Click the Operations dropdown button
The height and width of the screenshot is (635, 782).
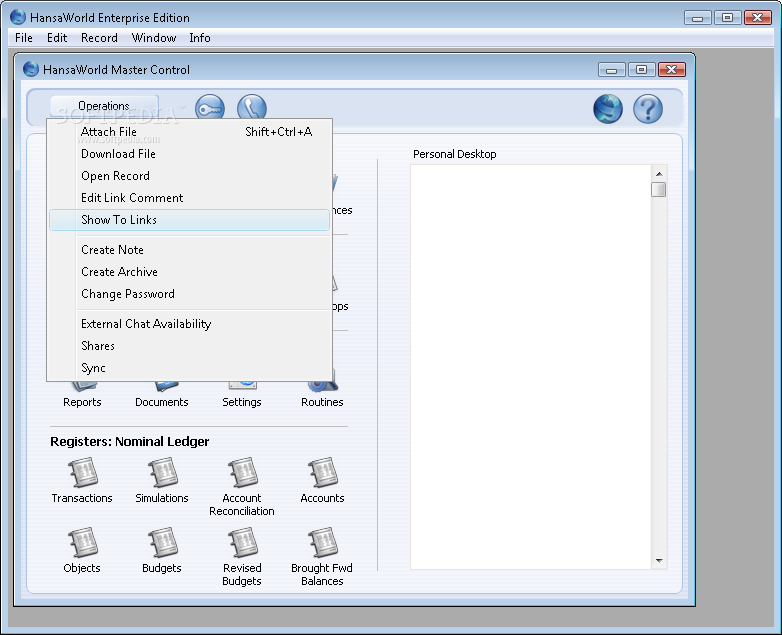point(104,106)
